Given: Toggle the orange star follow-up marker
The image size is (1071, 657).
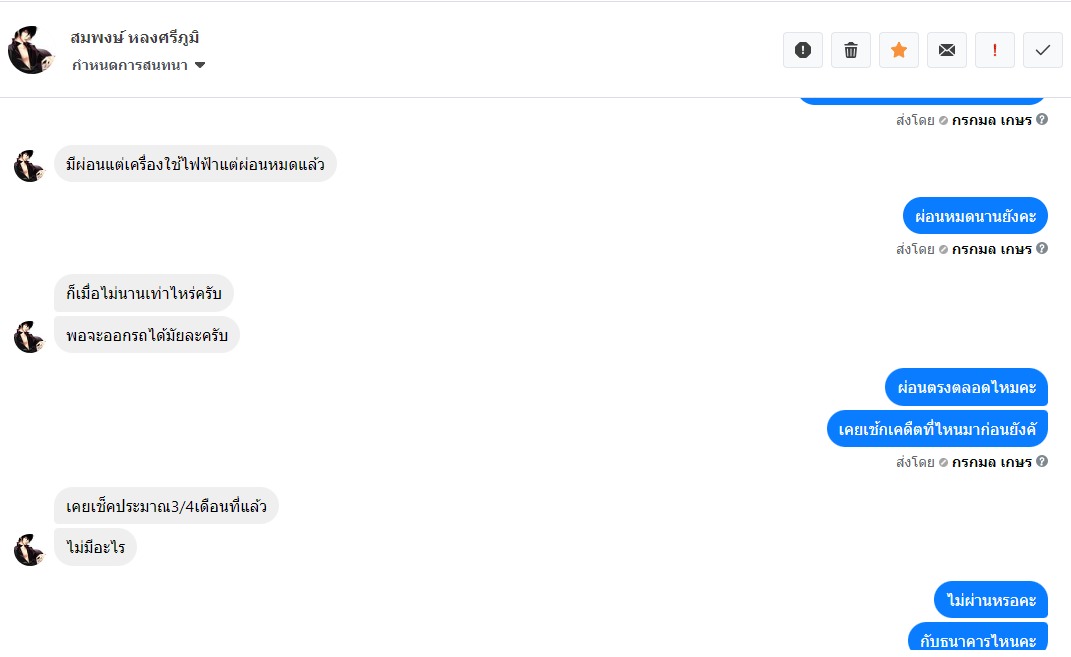Looking at the screenshot, I should (898, 50).
